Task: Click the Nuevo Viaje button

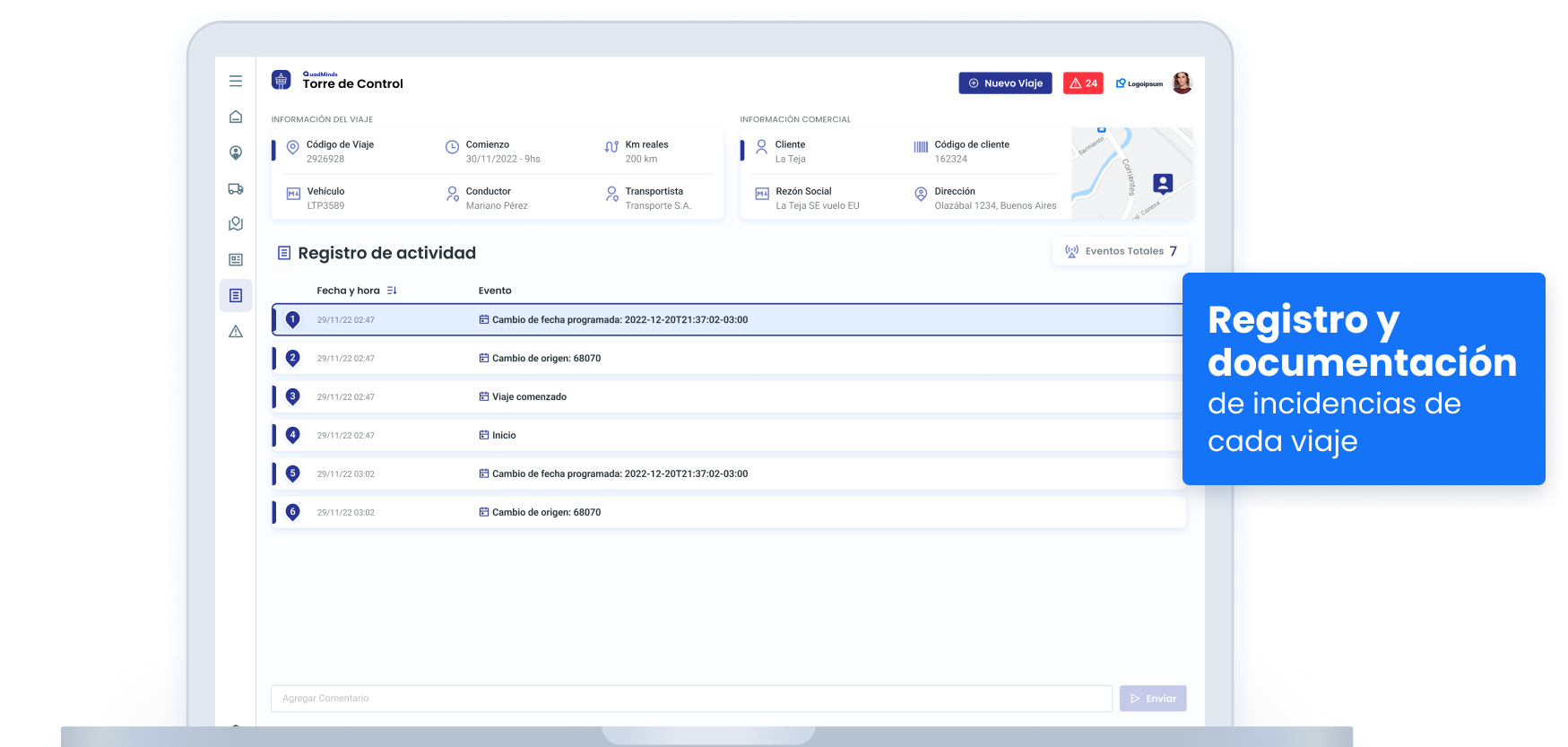Action: [1005, 83]
